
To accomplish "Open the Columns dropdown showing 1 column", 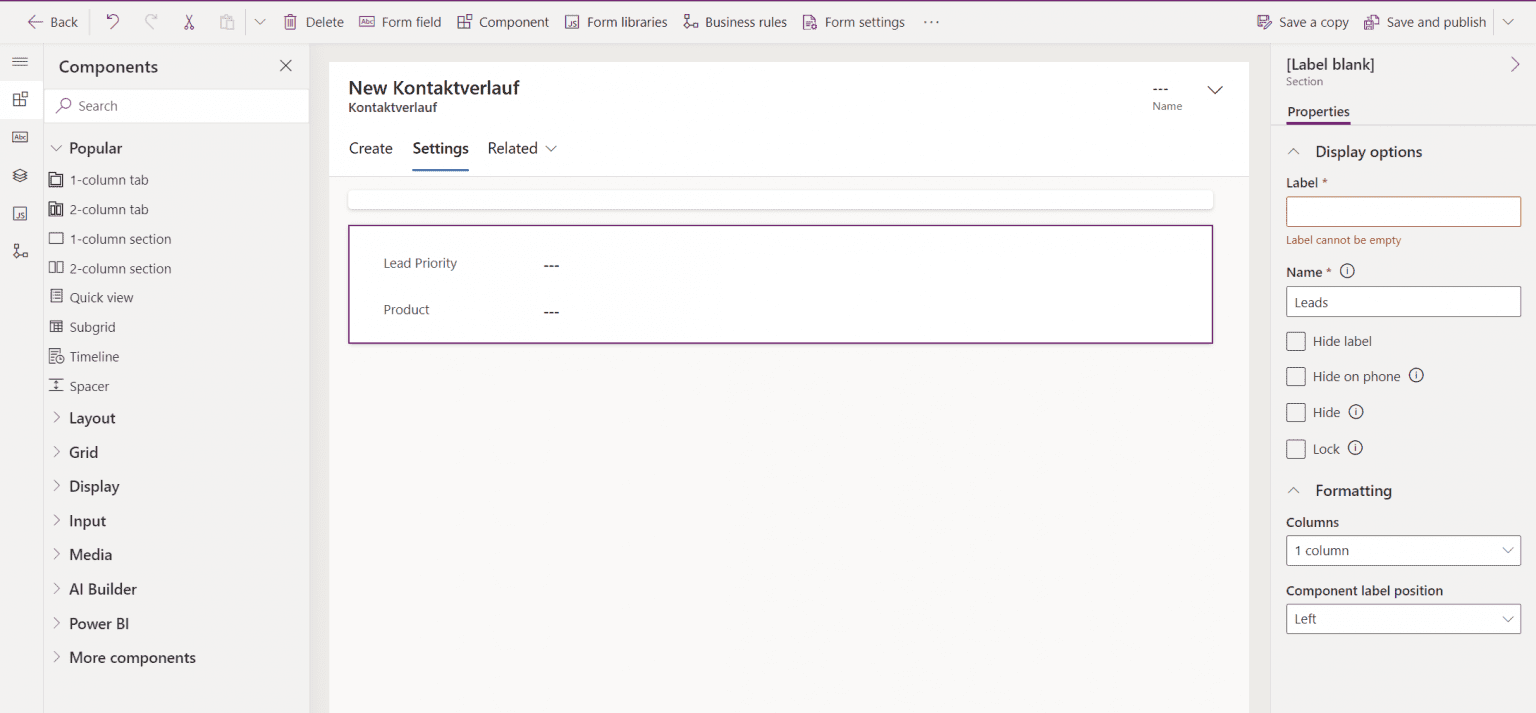I will (1402, 550).
